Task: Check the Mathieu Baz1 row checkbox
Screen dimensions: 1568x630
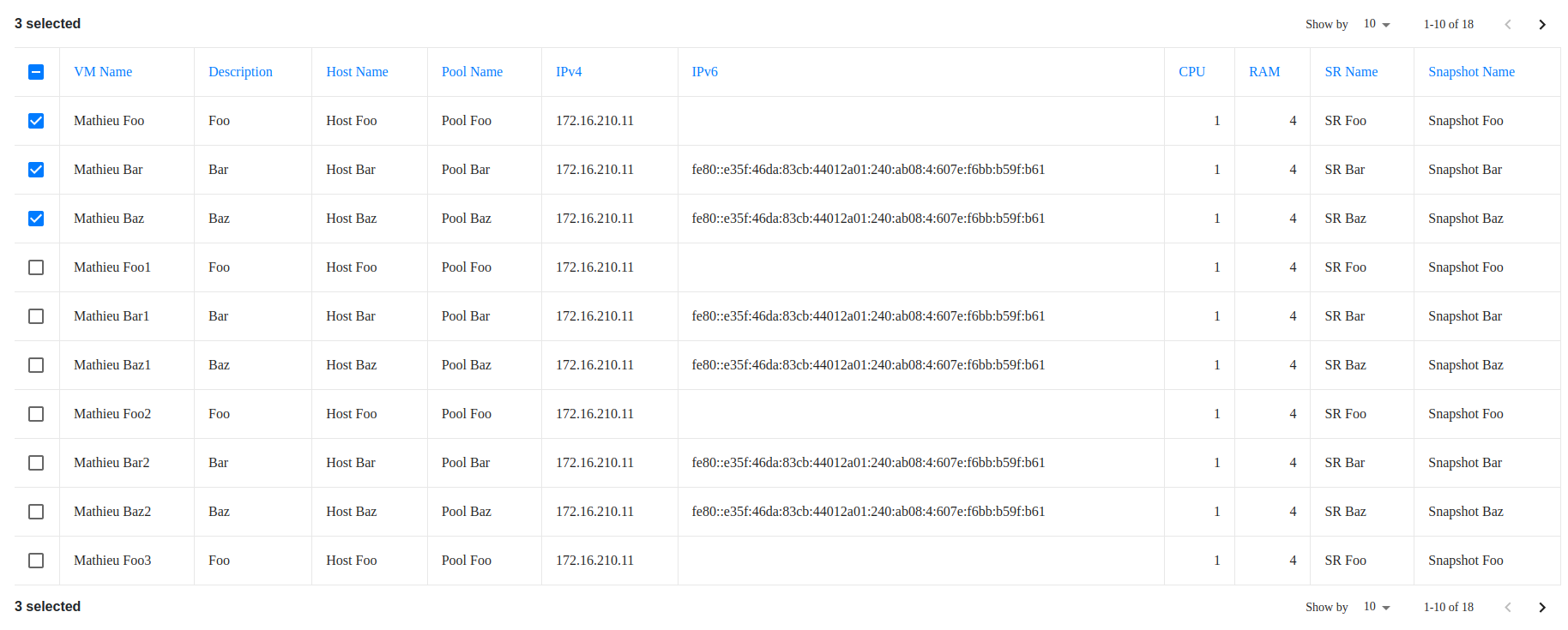Action: click(x=36, y=365)
